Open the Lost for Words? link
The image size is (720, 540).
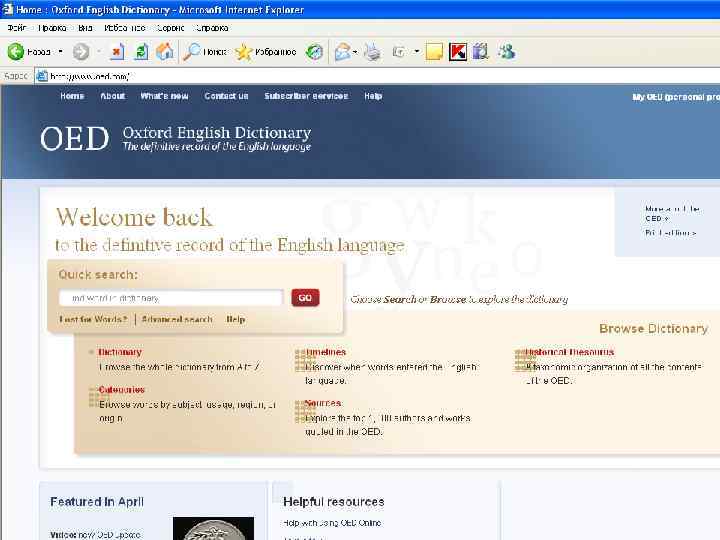click(x=93, y=319)
